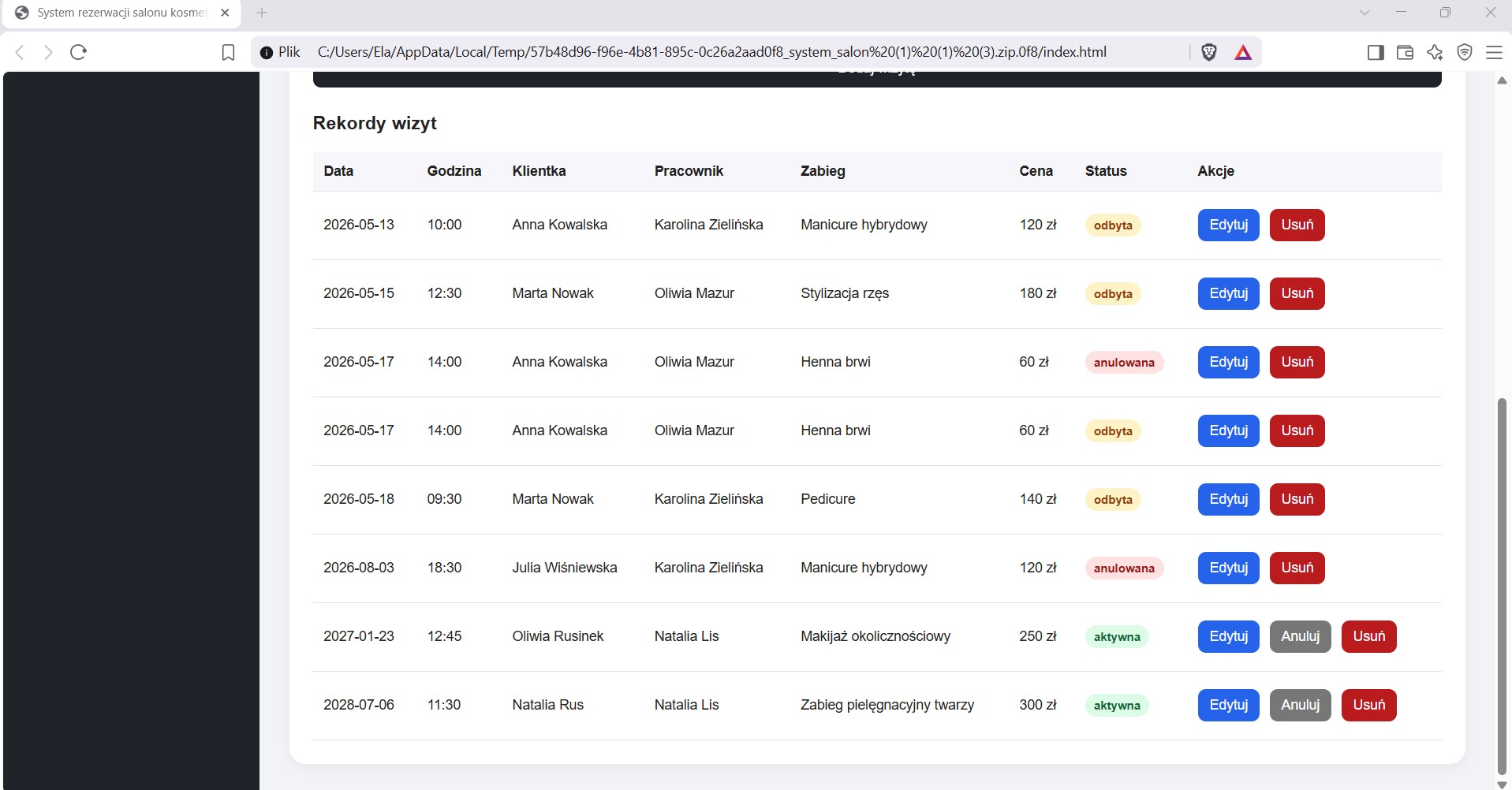Click the Pracownik column header
This screenshot has height=790, width=1512.
(689, 171)
